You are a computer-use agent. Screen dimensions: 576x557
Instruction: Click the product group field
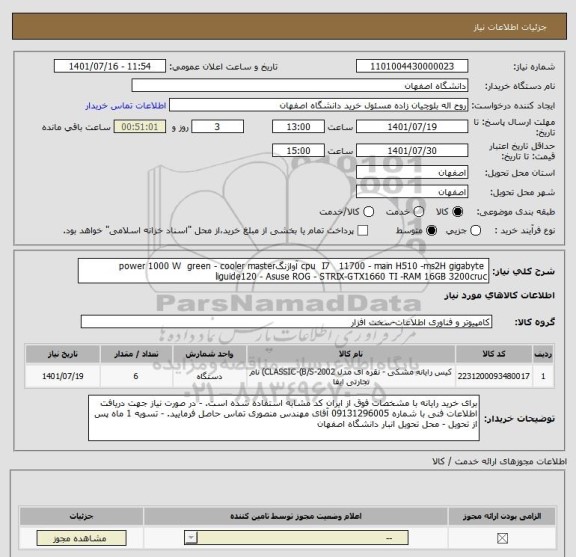pos(286,322)
